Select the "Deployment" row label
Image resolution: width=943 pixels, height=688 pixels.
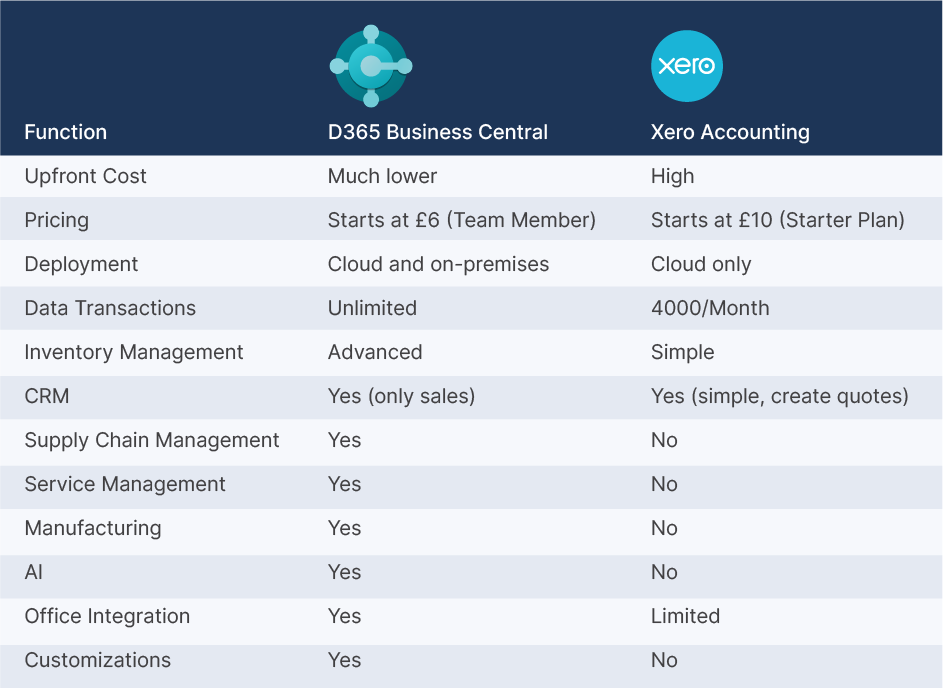click(81, 264)
